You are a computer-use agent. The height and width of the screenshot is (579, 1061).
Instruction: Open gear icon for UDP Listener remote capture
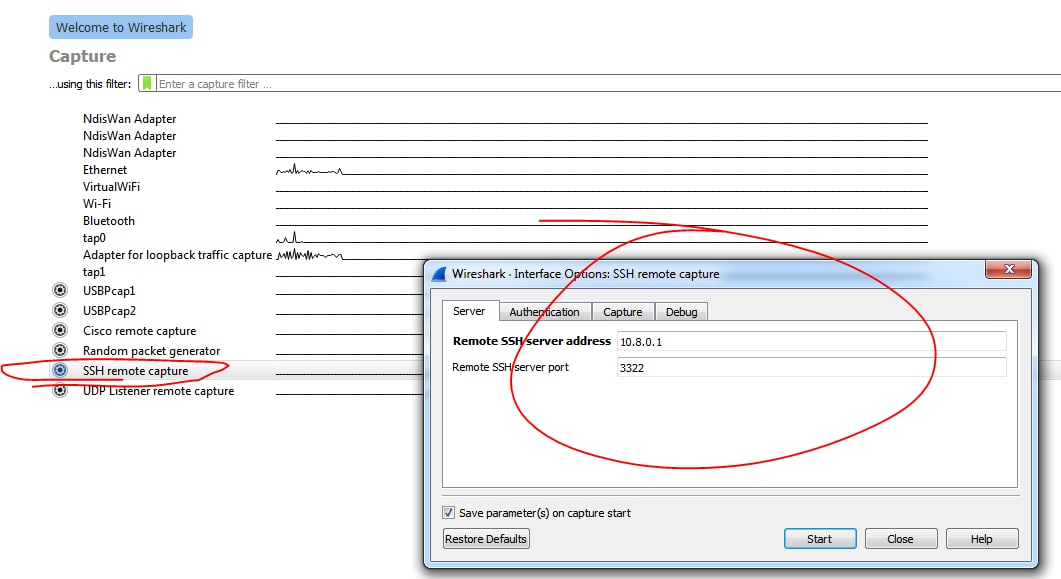[x=60, y=390]
